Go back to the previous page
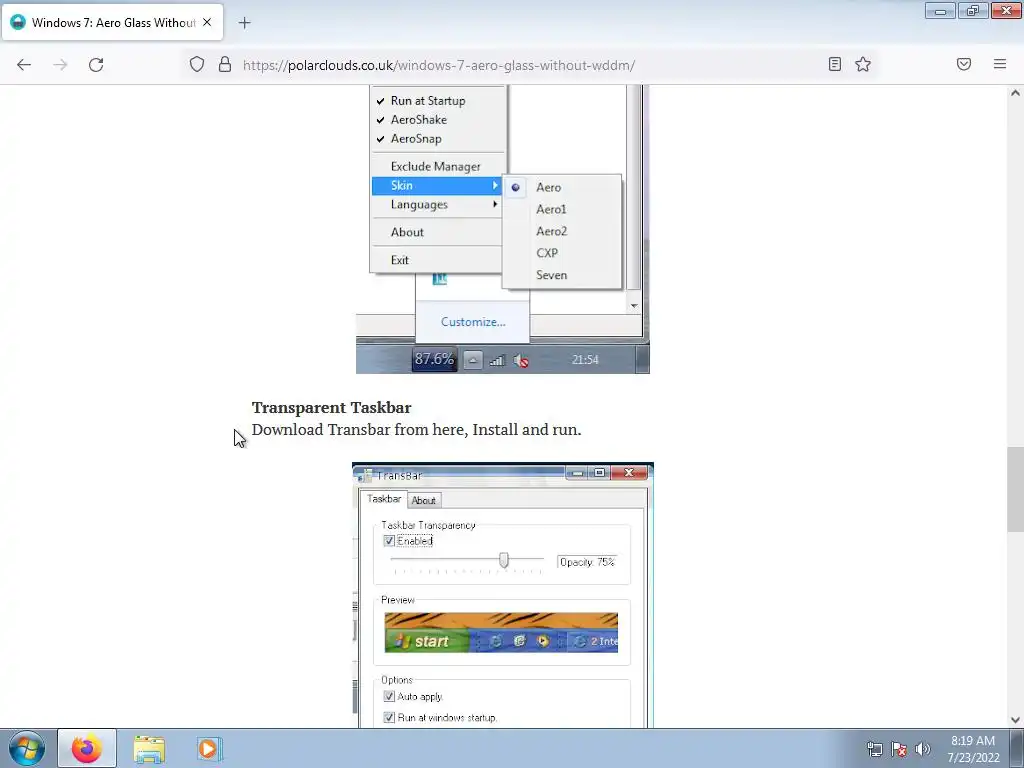The image size is (1024, 768). coord(24,64)
